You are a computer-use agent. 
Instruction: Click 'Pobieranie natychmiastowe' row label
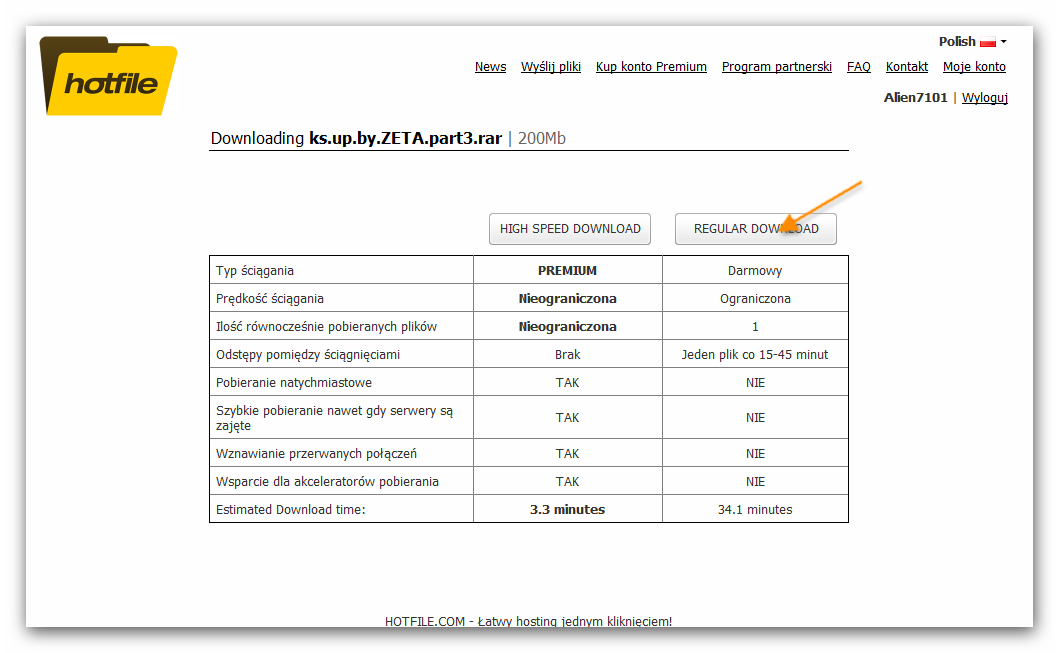294,383
